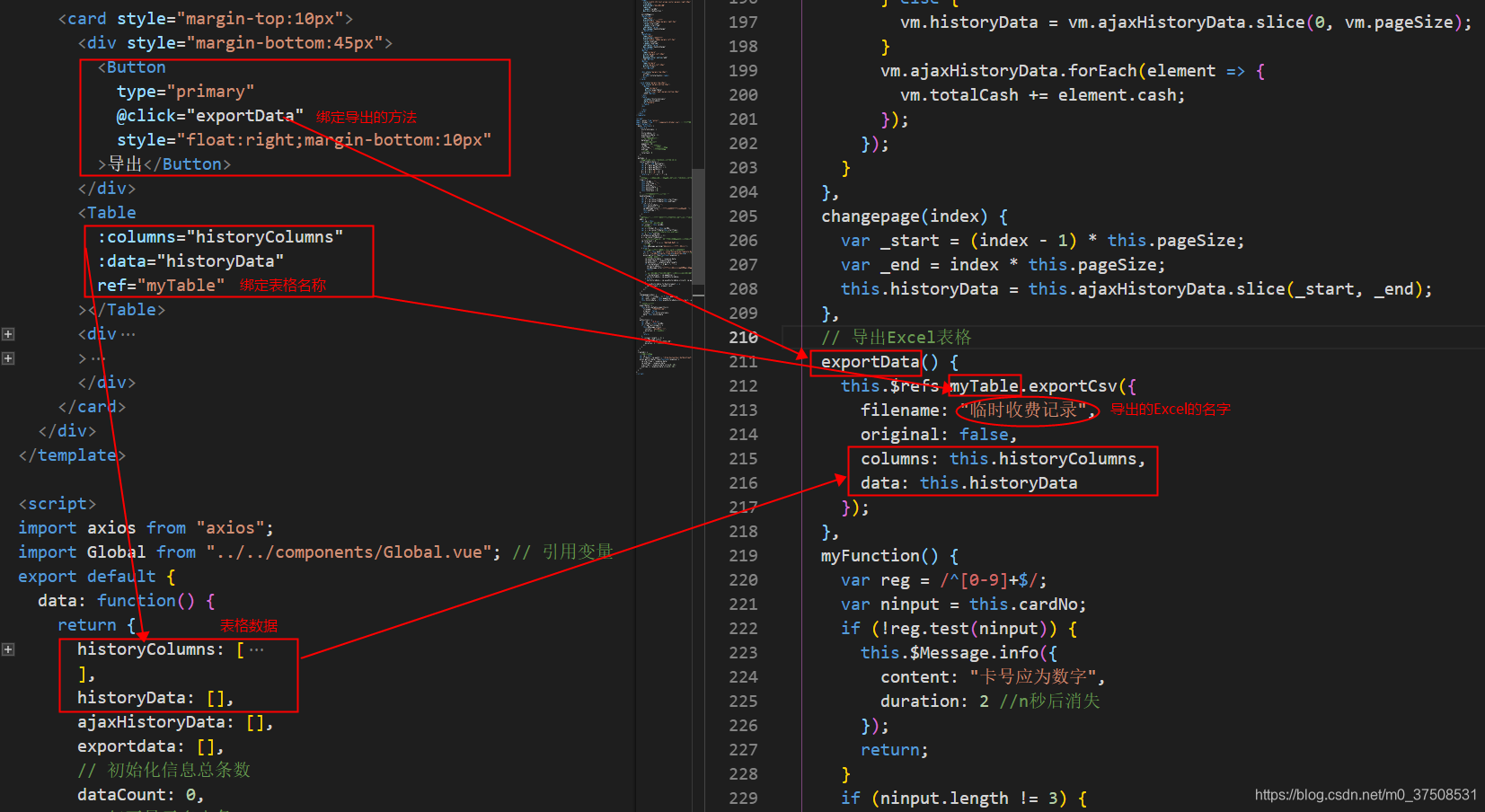
Task: Click 'if (ninput.length != 3)' line
Action: click(963, 799)
